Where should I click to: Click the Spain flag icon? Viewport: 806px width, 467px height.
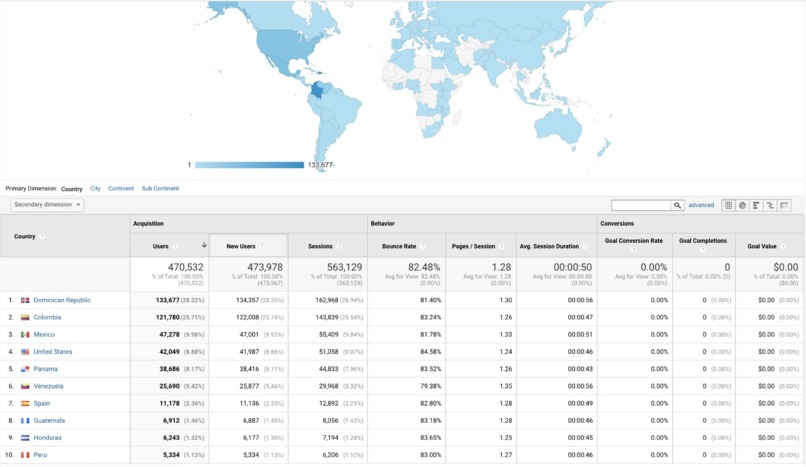pos(25,403)
